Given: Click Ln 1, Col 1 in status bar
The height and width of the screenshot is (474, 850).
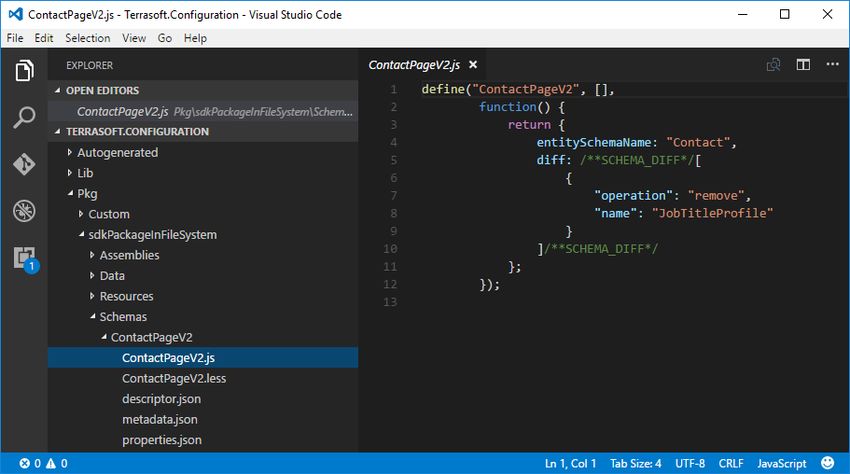Looking at the screenshot, I should [570, 463].
